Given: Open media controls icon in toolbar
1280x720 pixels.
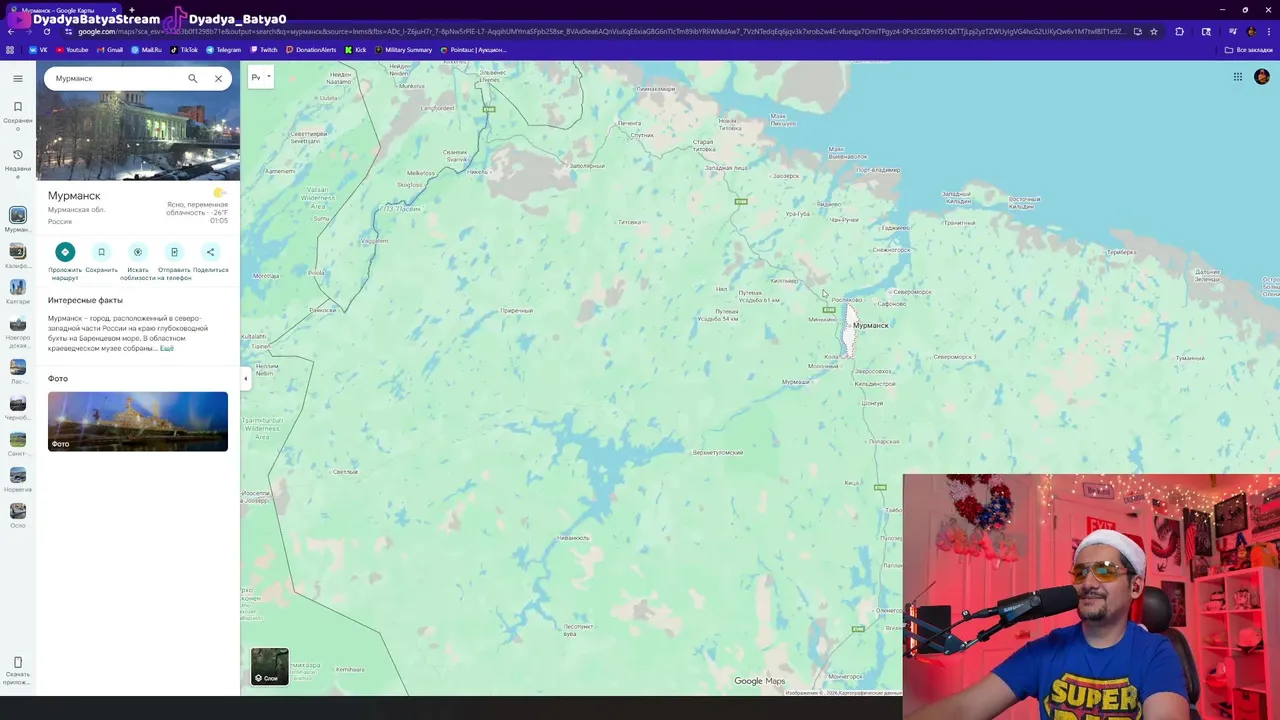Looking at the screenshot, I should tap(1232, 31).
